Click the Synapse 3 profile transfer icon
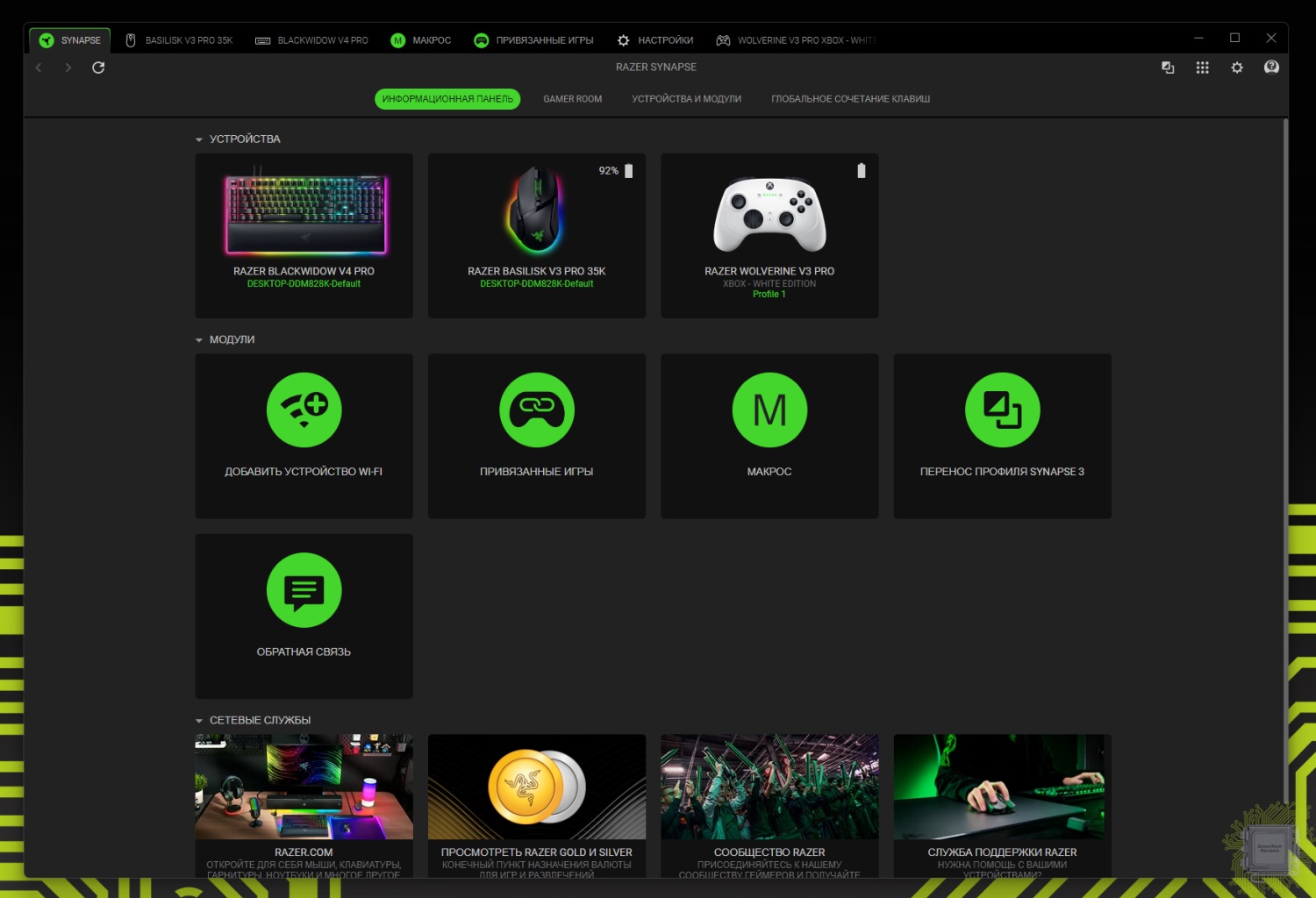1316x898 pixels. tap(1002, 410)
